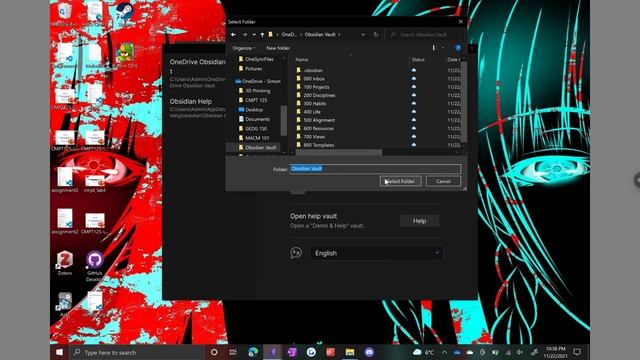
Task: Click the Folder name input field
Action: click(x=375, y=169)
